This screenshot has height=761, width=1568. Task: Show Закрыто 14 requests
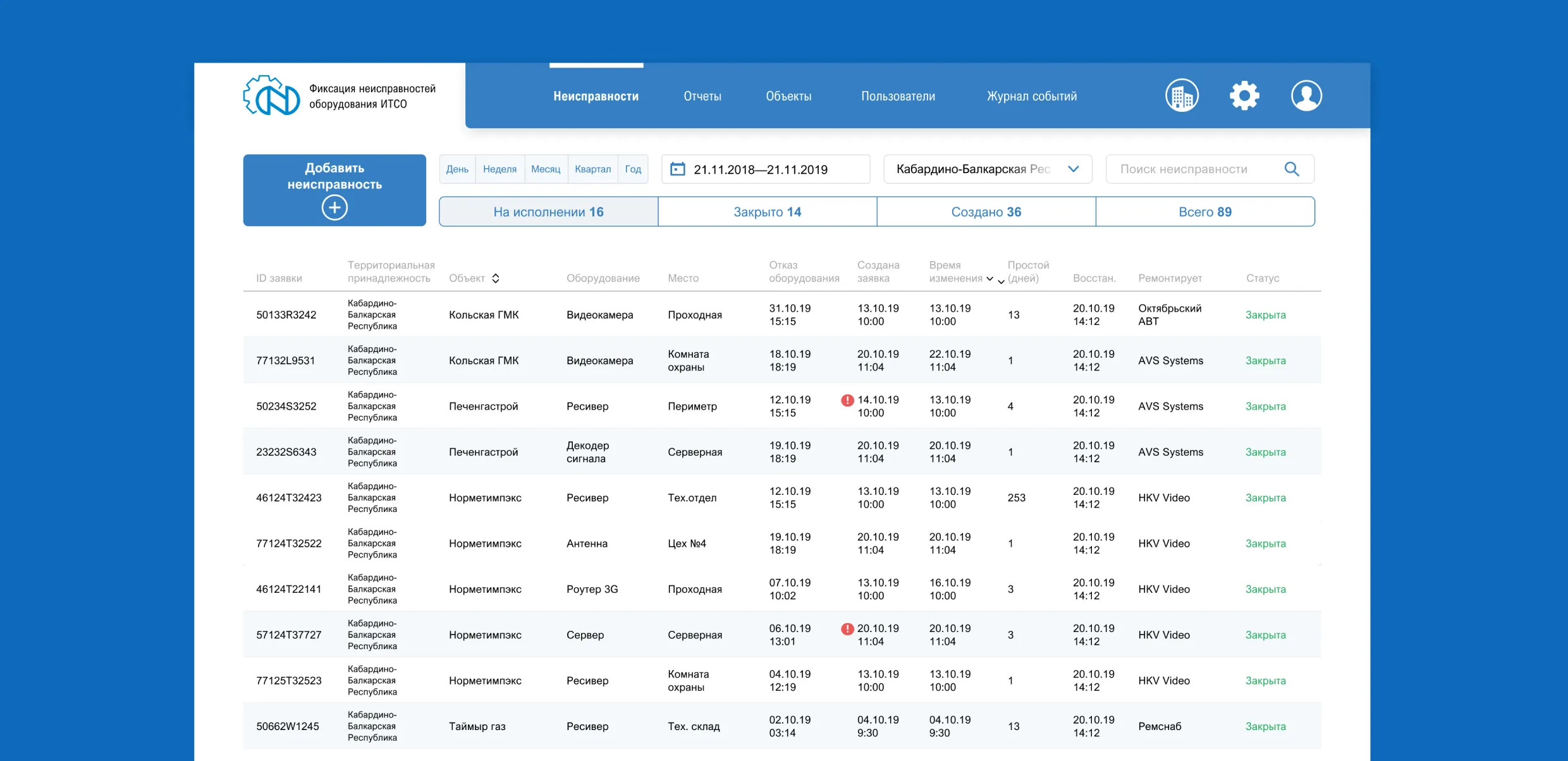(x=767, y=212)
